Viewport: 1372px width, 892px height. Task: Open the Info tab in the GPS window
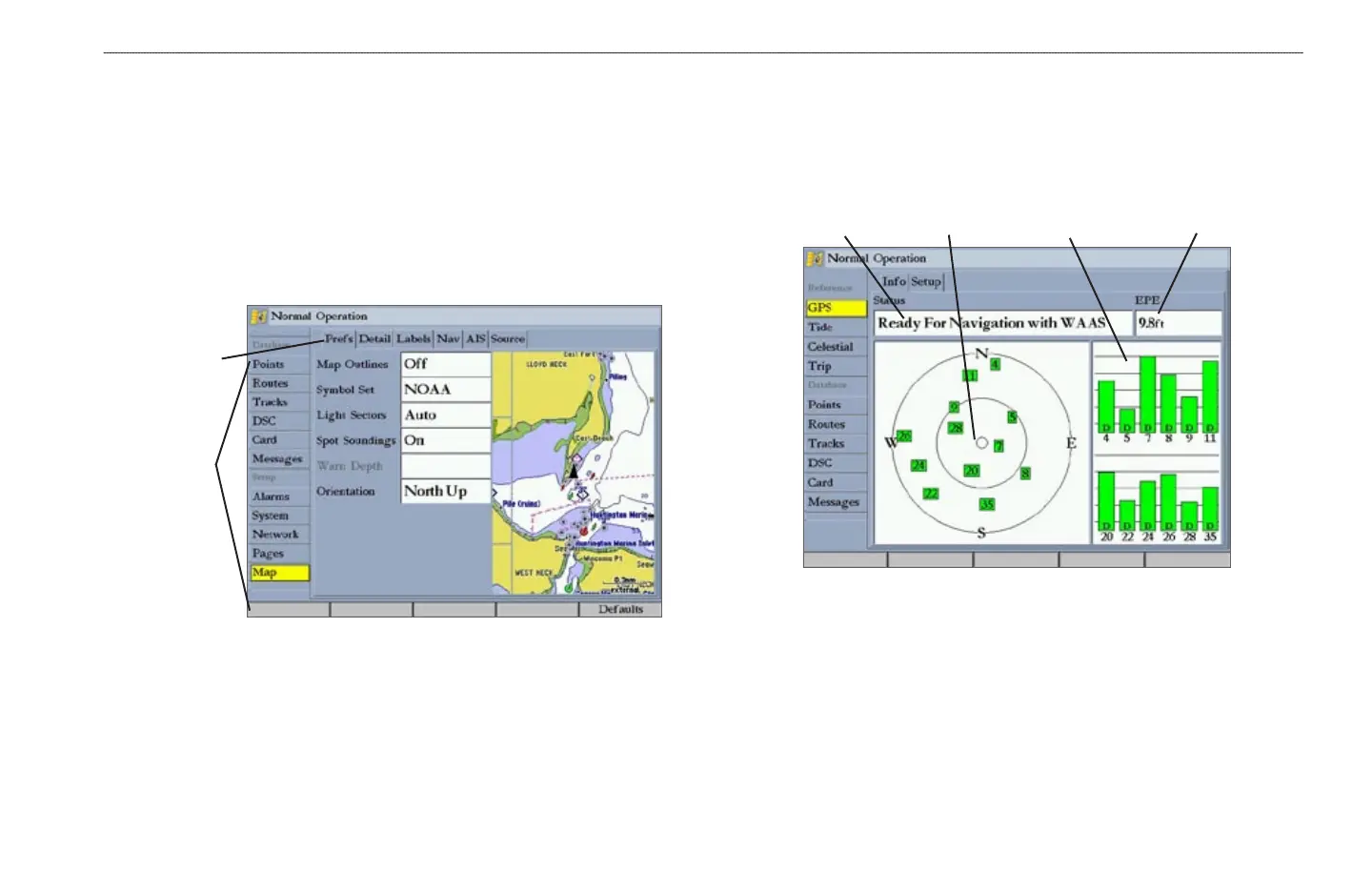tap(894, 281)
